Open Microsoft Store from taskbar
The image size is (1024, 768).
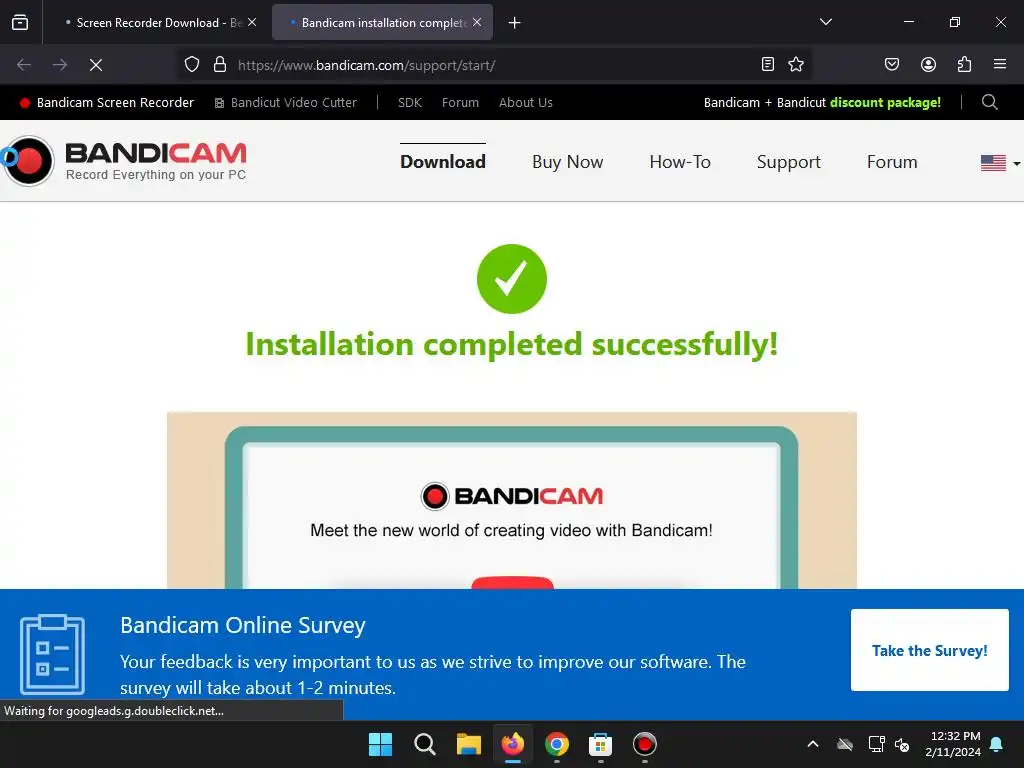600,744
